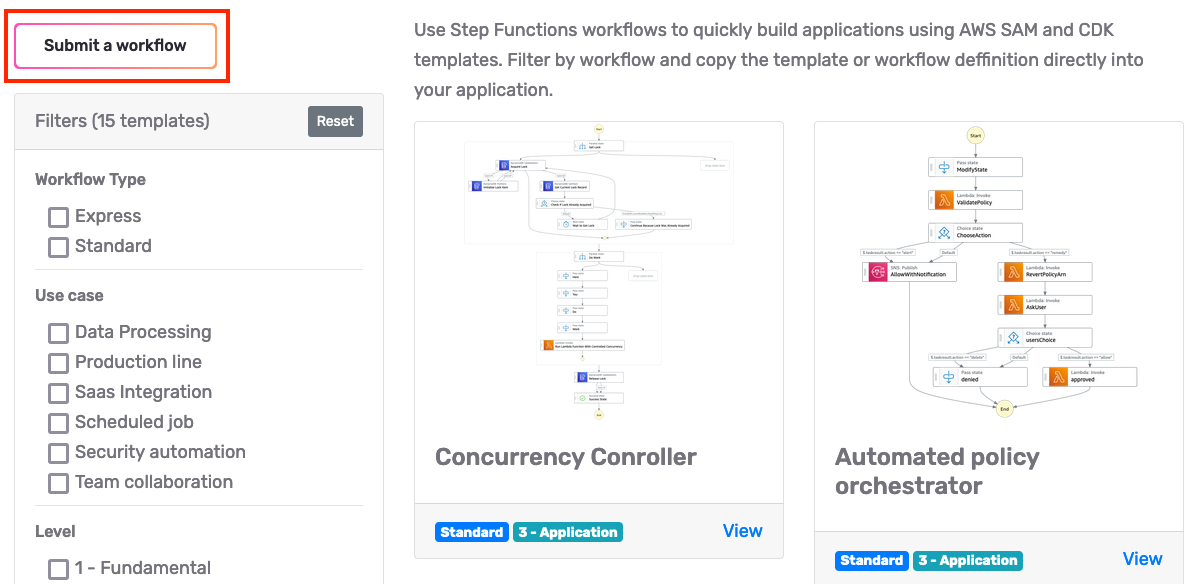Viewport: 1192px width, 584px height.
Task: Click the Automated policy orchestrator title
Action: (x=937, y=471)
